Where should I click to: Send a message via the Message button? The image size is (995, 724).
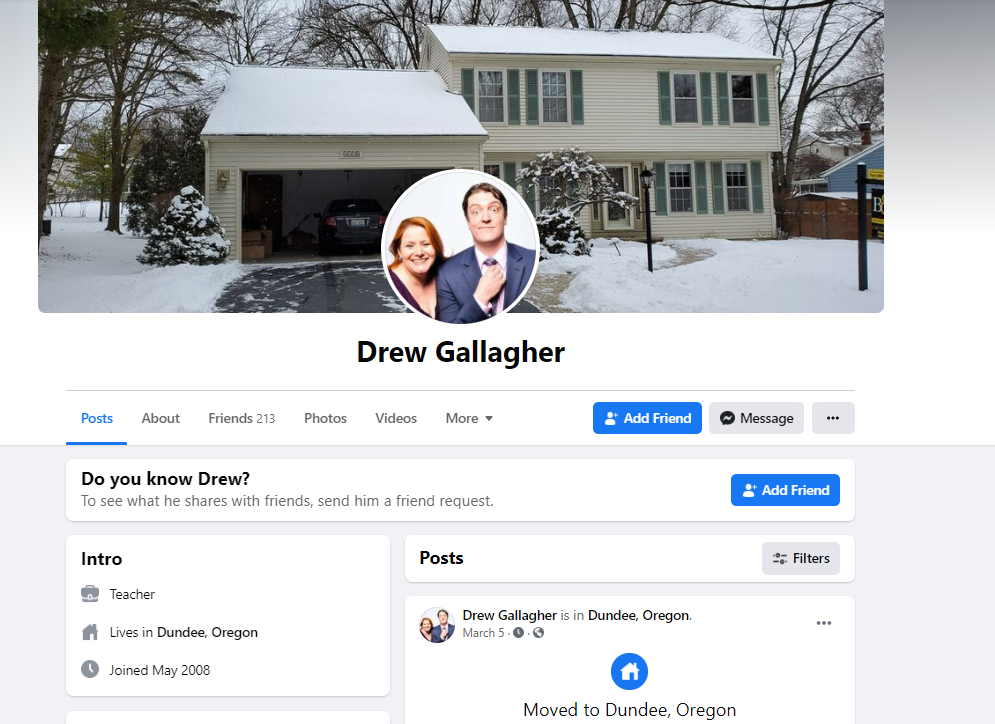click(x=756, y=418)
